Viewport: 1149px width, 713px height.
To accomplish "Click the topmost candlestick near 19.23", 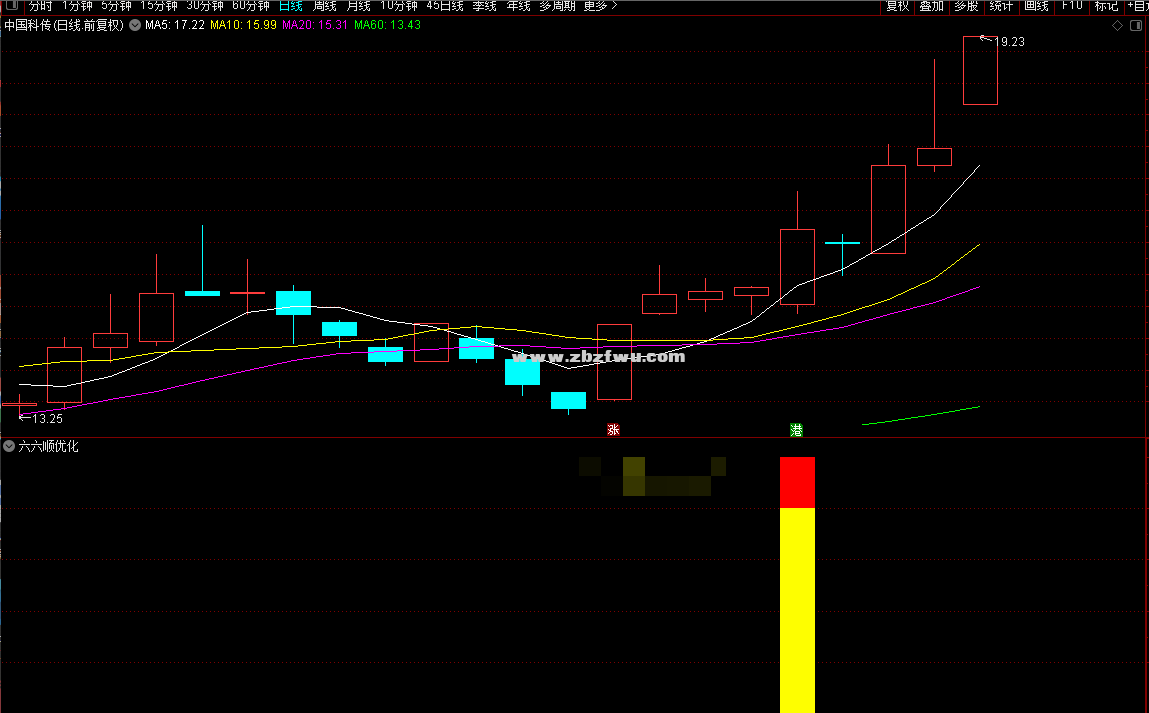I will click(x=979, y=70).
